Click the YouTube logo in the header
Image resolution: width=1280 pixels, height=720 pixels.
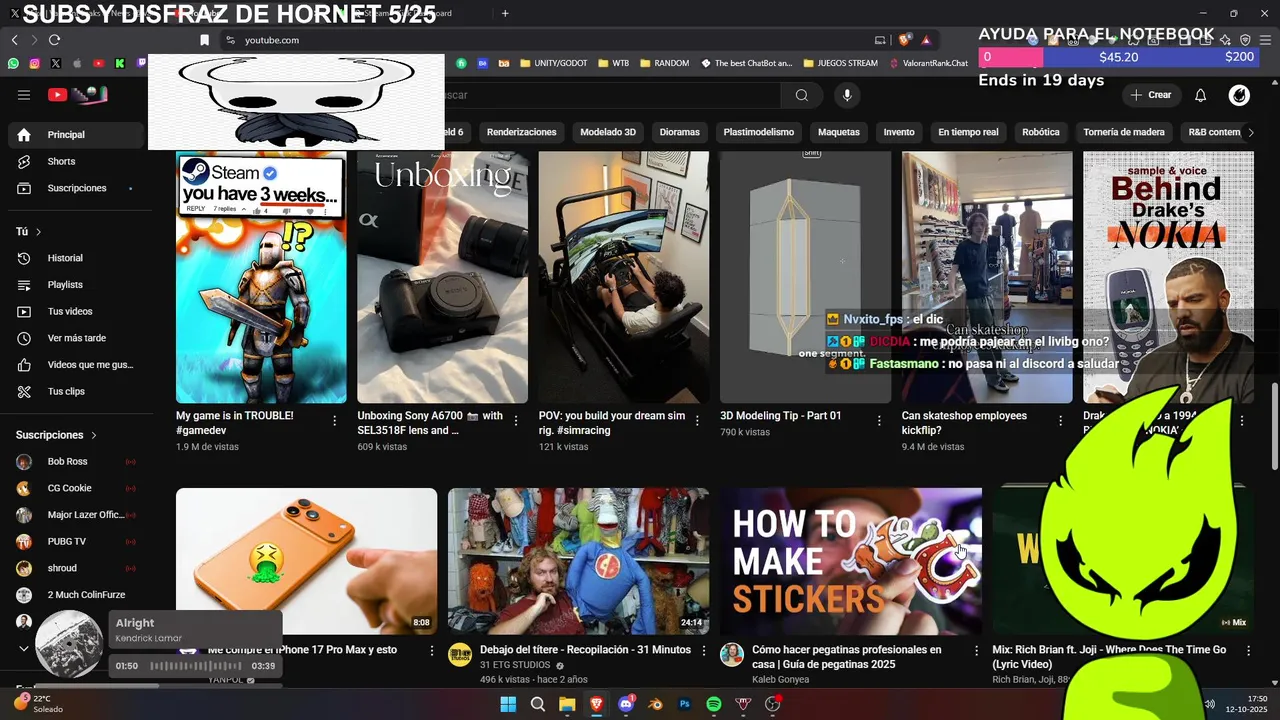click(77, 95)
